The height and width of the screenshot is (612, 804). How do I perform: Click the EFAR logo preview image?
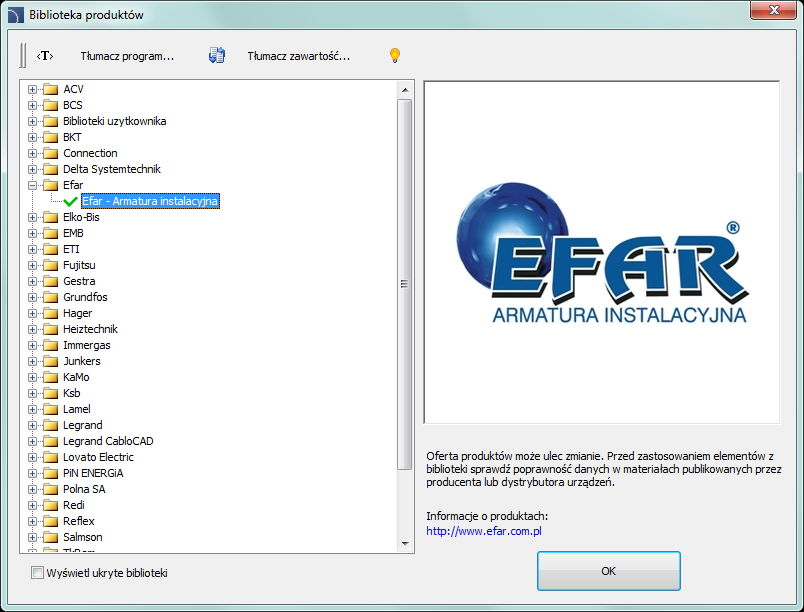click(601, 252)
